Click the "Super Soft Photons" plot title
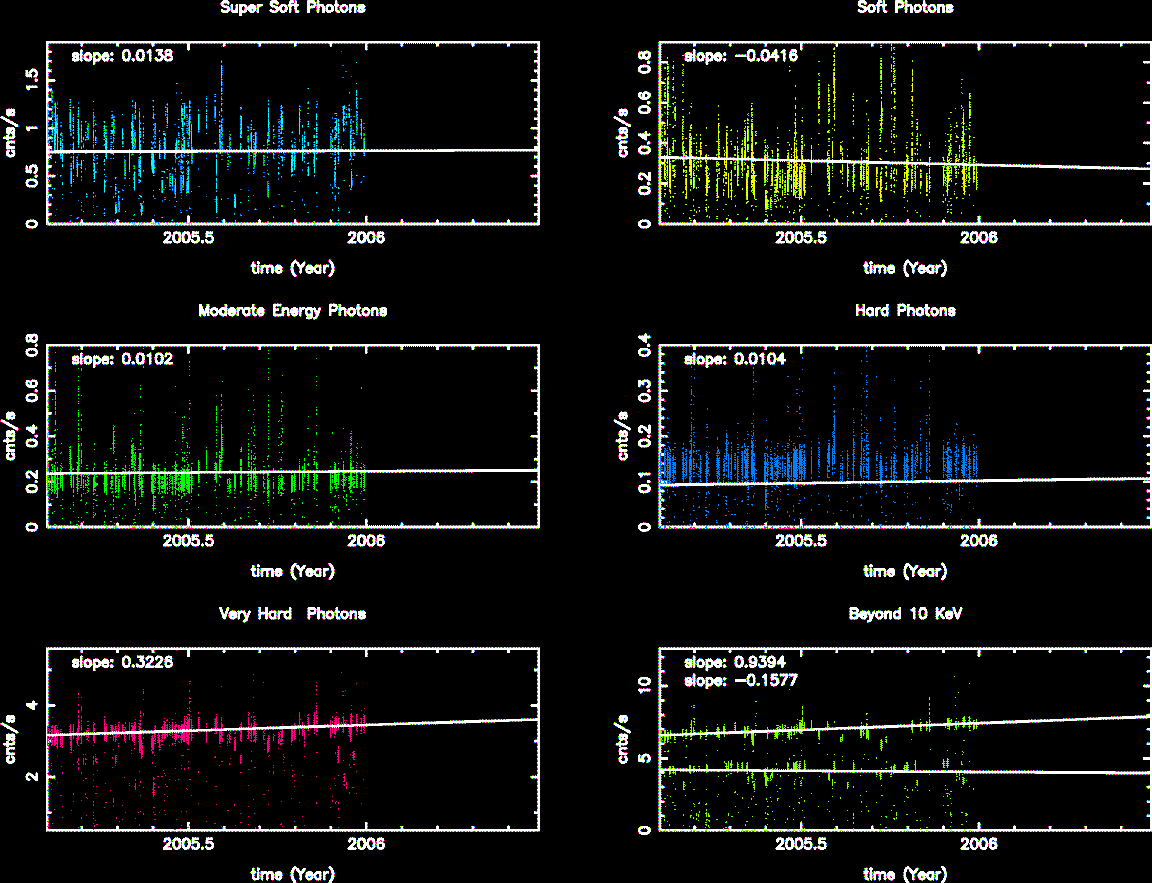 click(292, 8)
